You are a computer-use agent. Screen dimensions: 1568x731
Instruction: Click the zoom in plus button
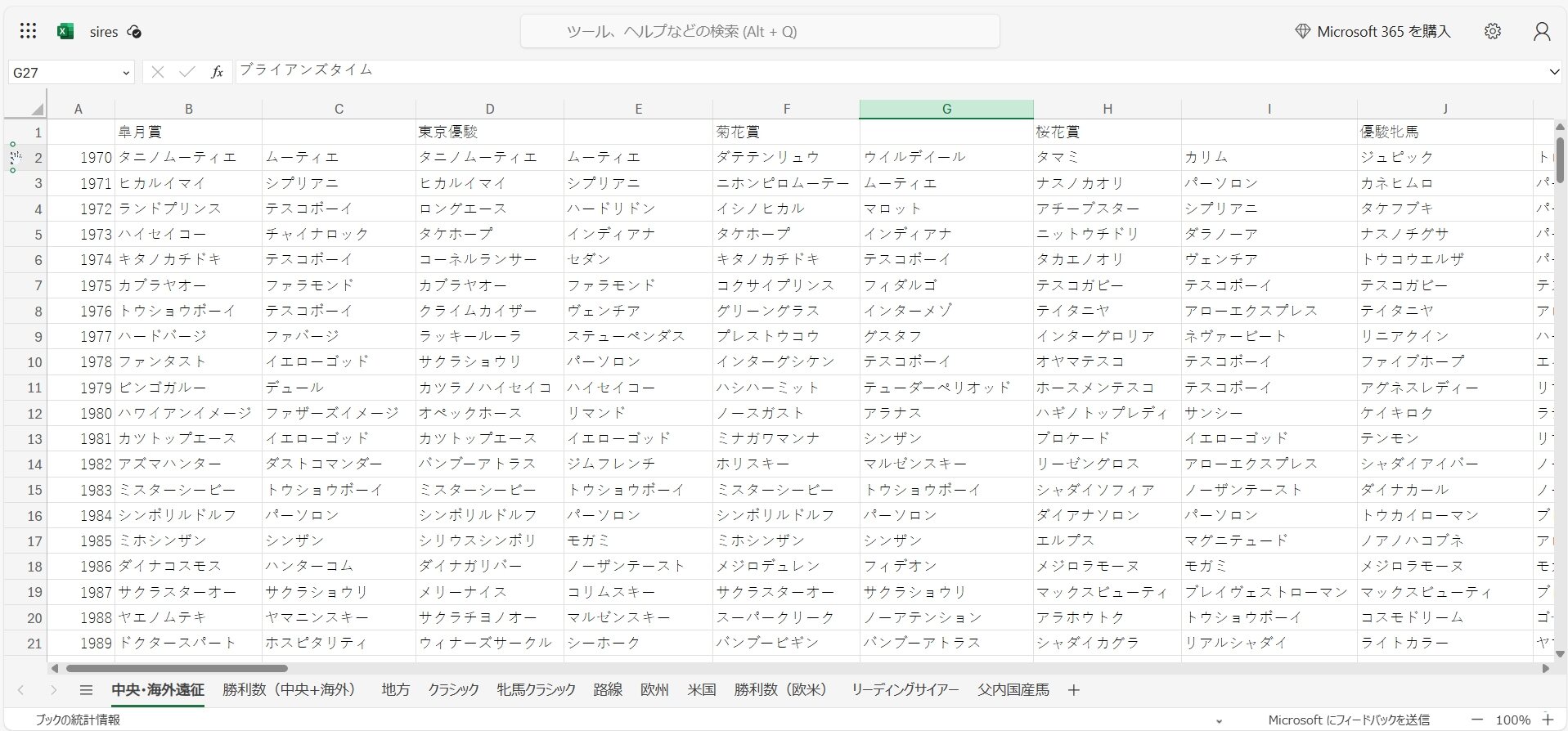click(1548, 720)
